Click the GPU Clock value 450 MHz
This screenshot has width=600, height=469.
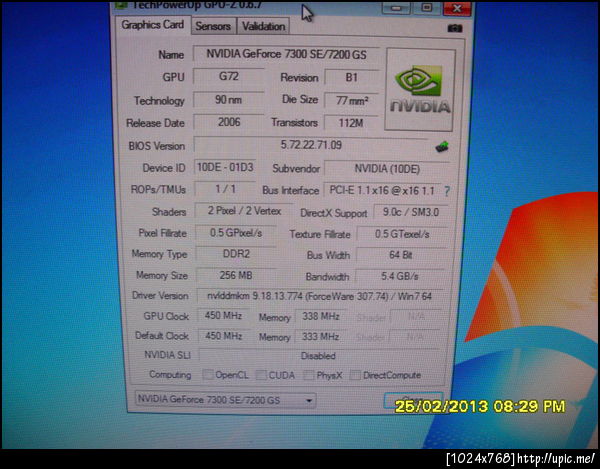point(223,316)
